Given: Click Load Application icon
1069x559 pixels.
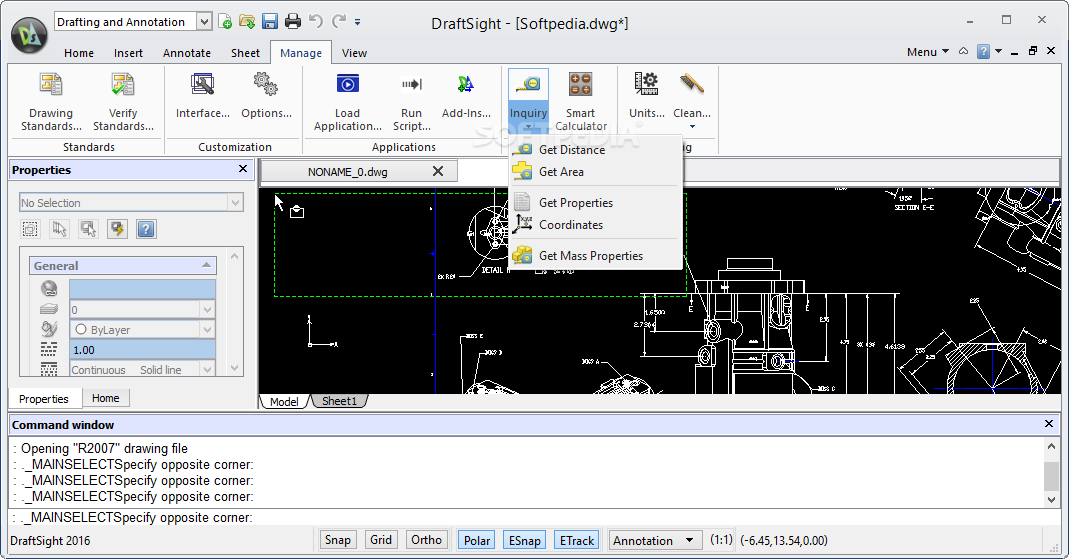Looking at the screenshot, I should click(x=348, y=85).
